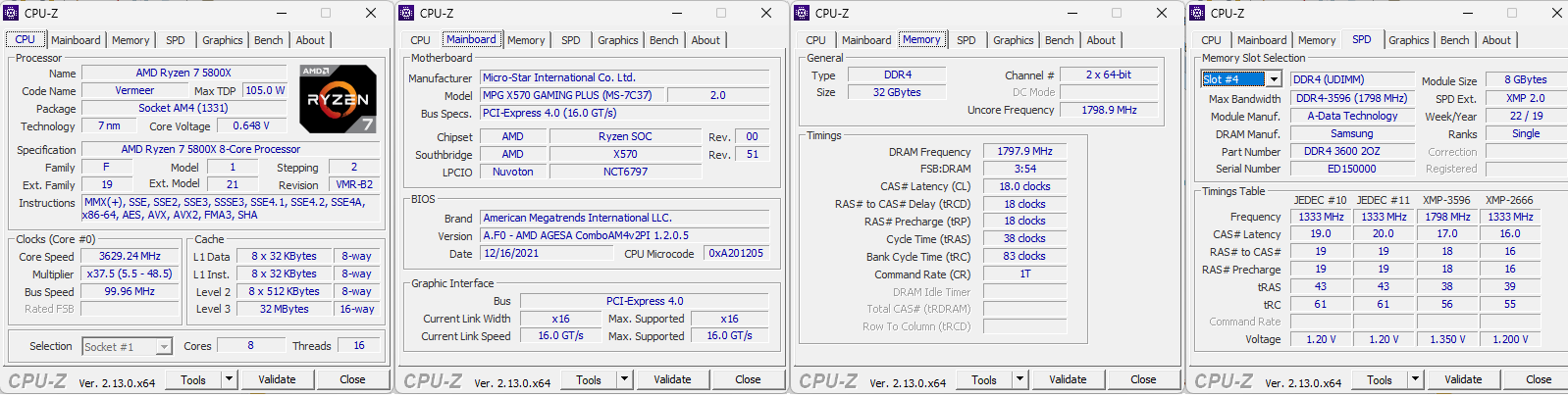Click Tools button in SPD window
This screenshot has width=1568, height=398.
coord(1380,379)
